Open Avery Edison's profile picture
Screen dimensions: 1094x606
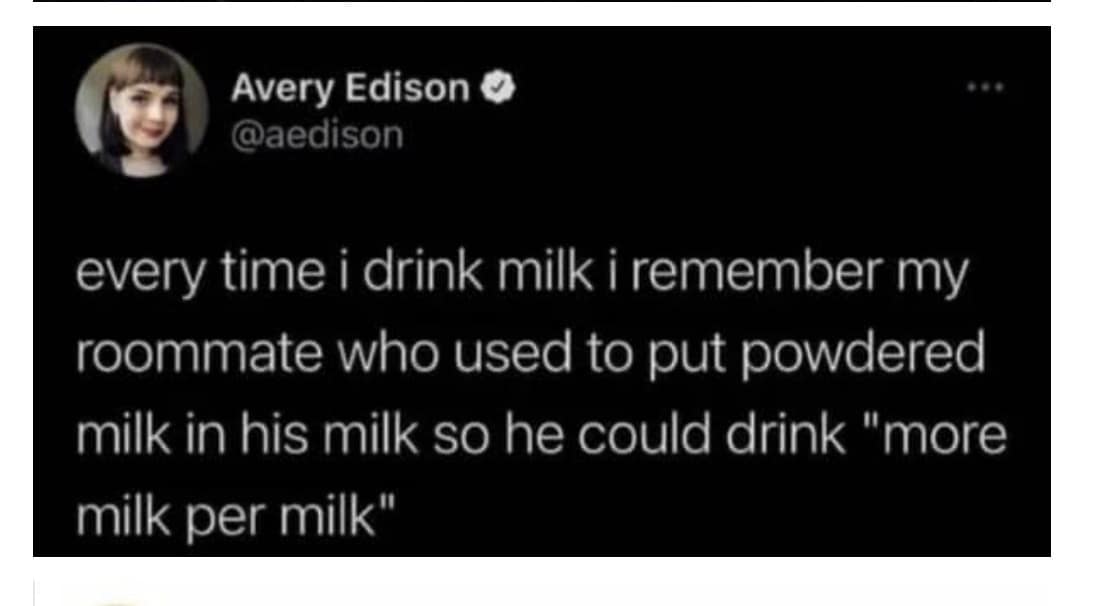click(142, 109)
